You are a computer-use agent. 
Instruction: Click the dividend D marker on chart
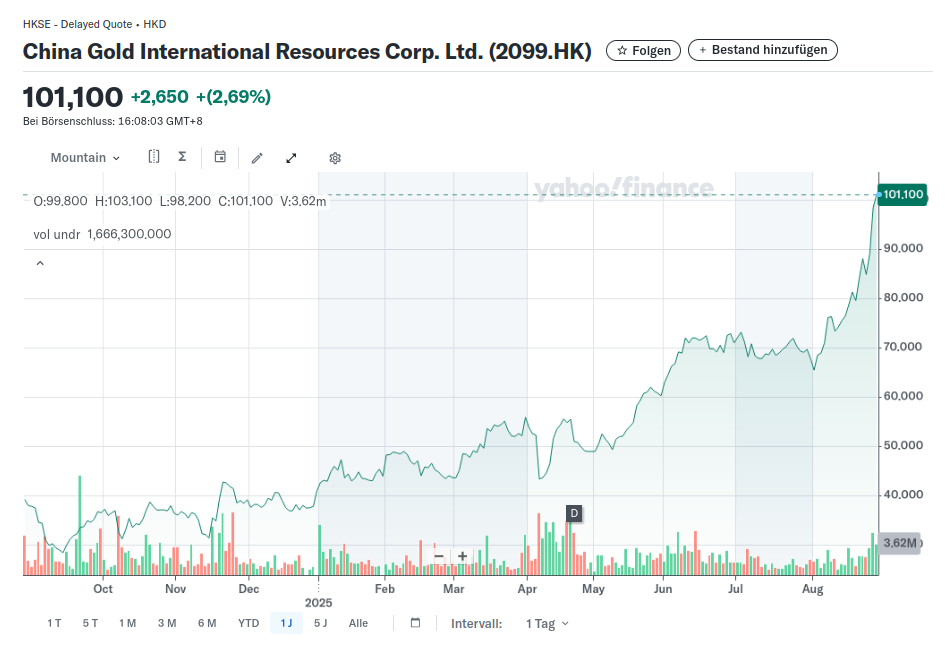click(574, 514)
